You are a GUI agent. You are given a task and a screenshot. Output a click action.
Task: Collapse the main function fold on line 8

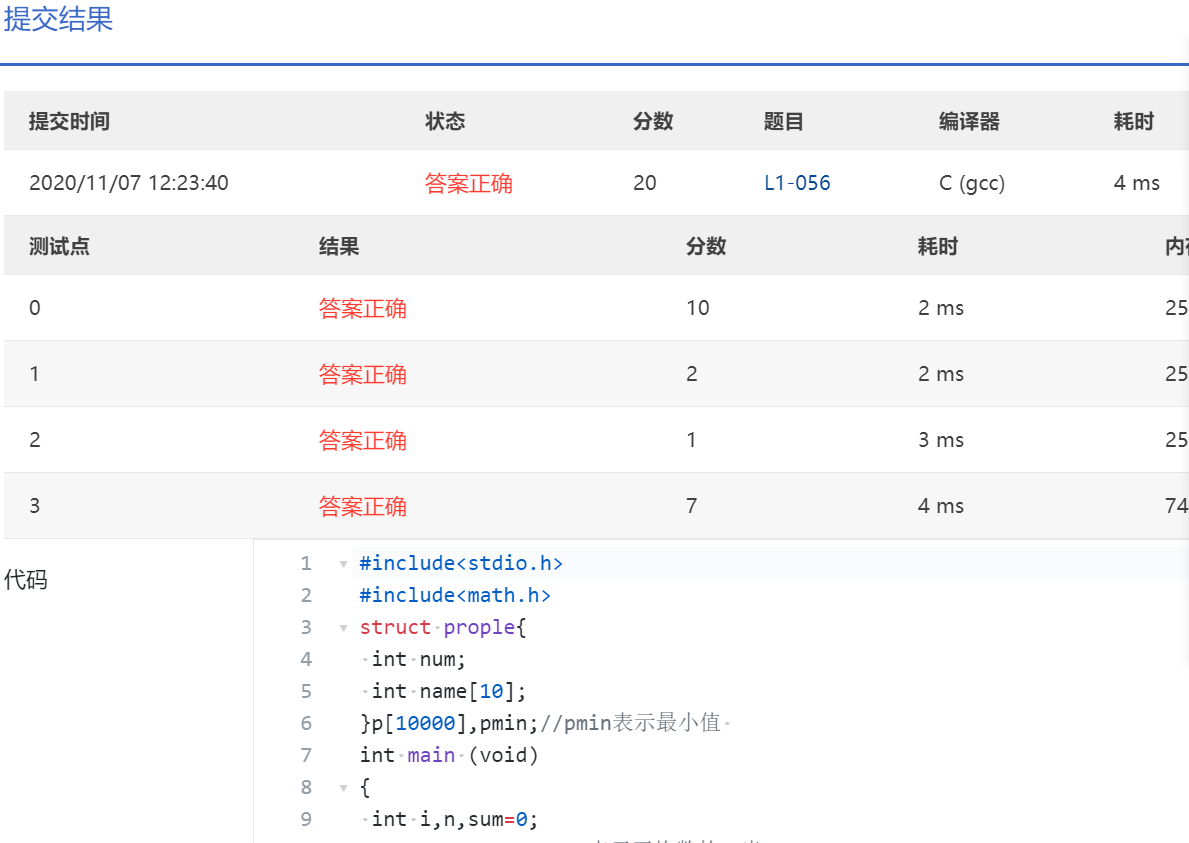343,788
